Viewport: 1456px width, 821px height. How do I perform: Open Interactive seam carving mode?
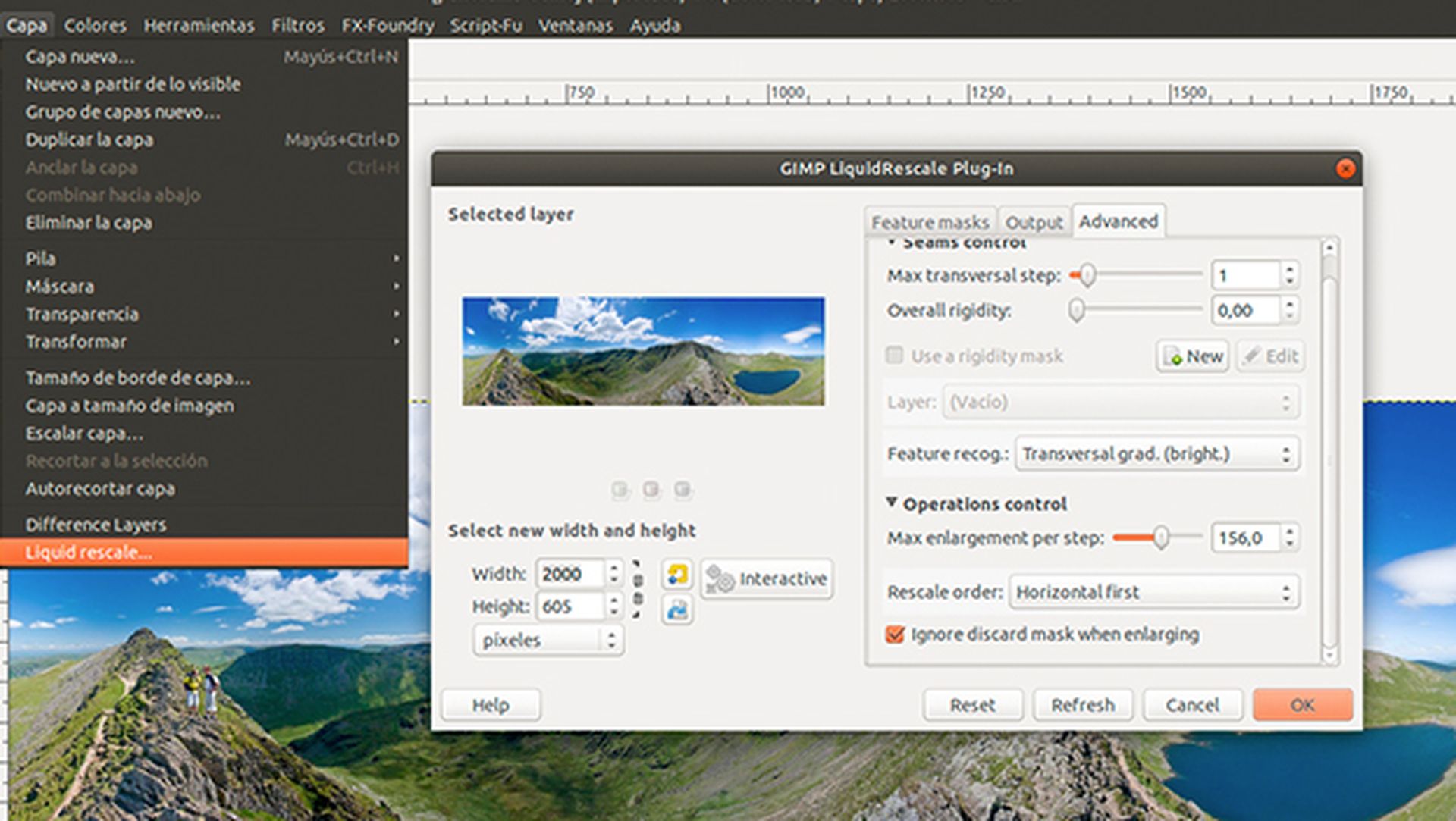point(766,578)
